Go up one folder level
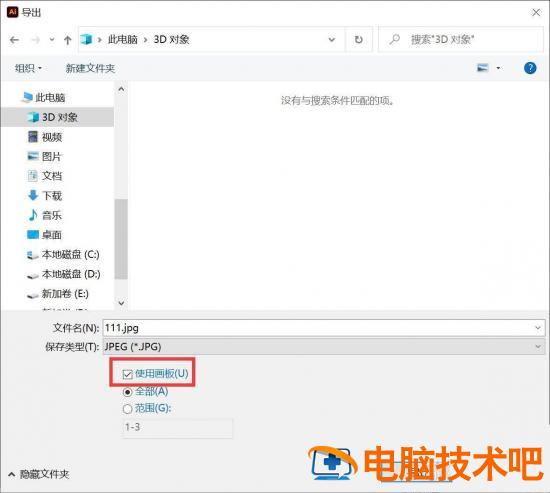Image resolution: width=550 pixels, height=493 pixels. pos(67,40)
